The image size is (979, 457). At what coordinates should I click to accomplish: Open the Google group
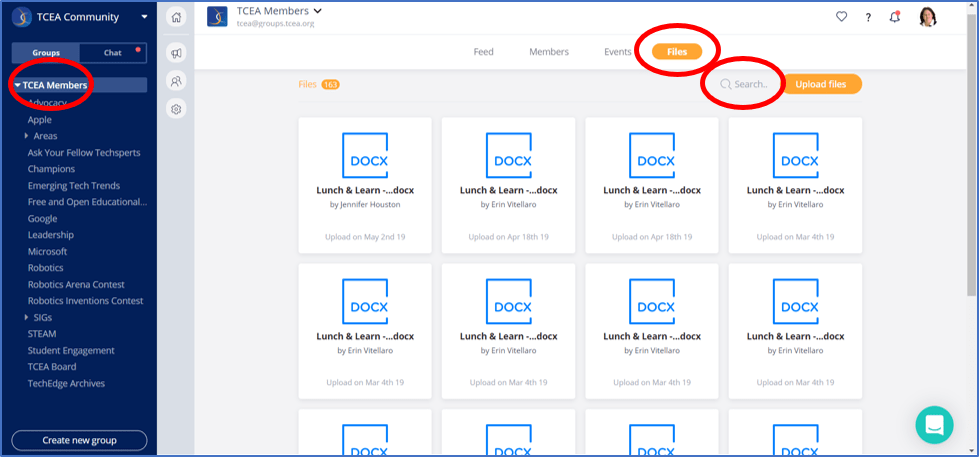pyautogui.click(x=42, y=219)
